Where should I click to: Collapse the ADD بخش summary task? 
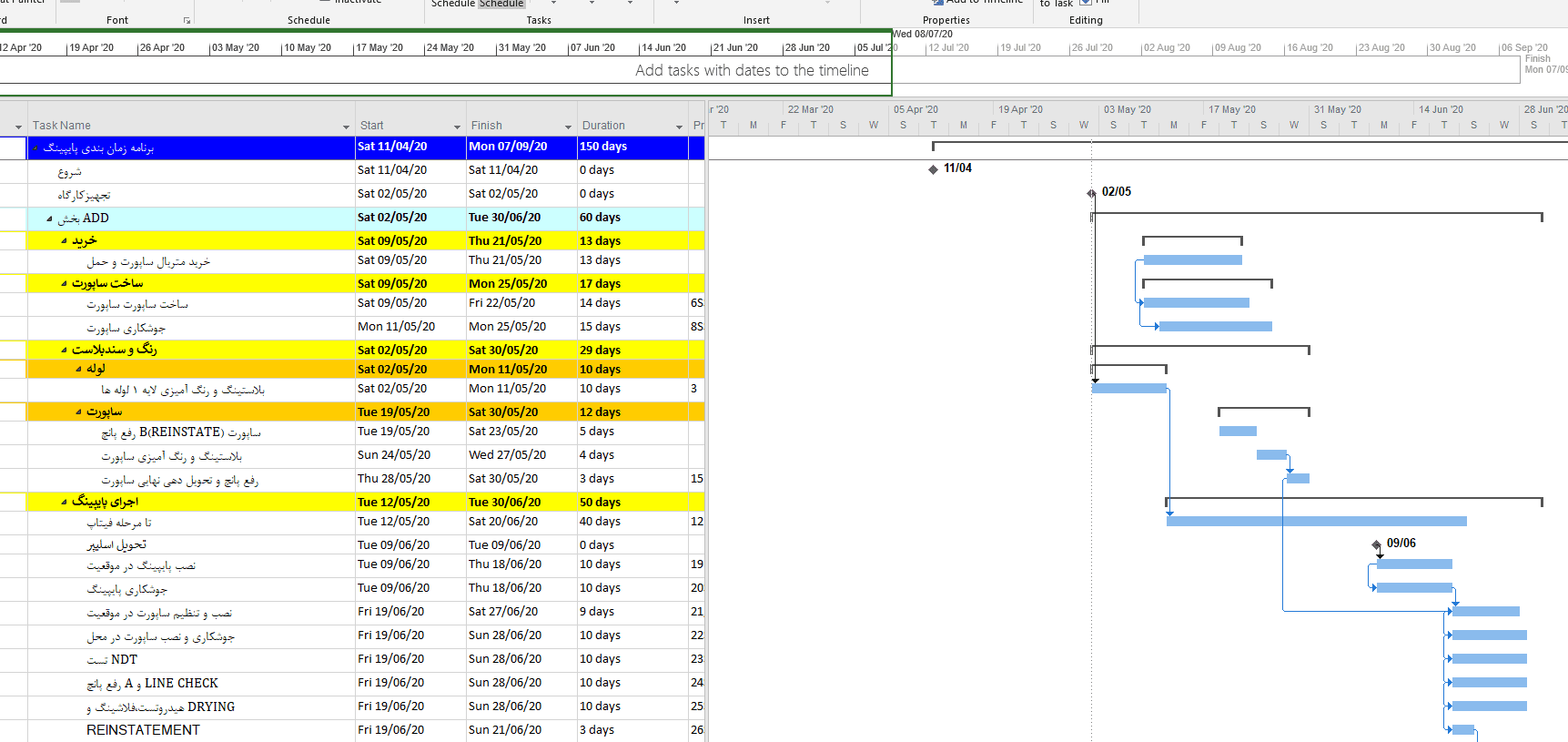pos(49,219)
